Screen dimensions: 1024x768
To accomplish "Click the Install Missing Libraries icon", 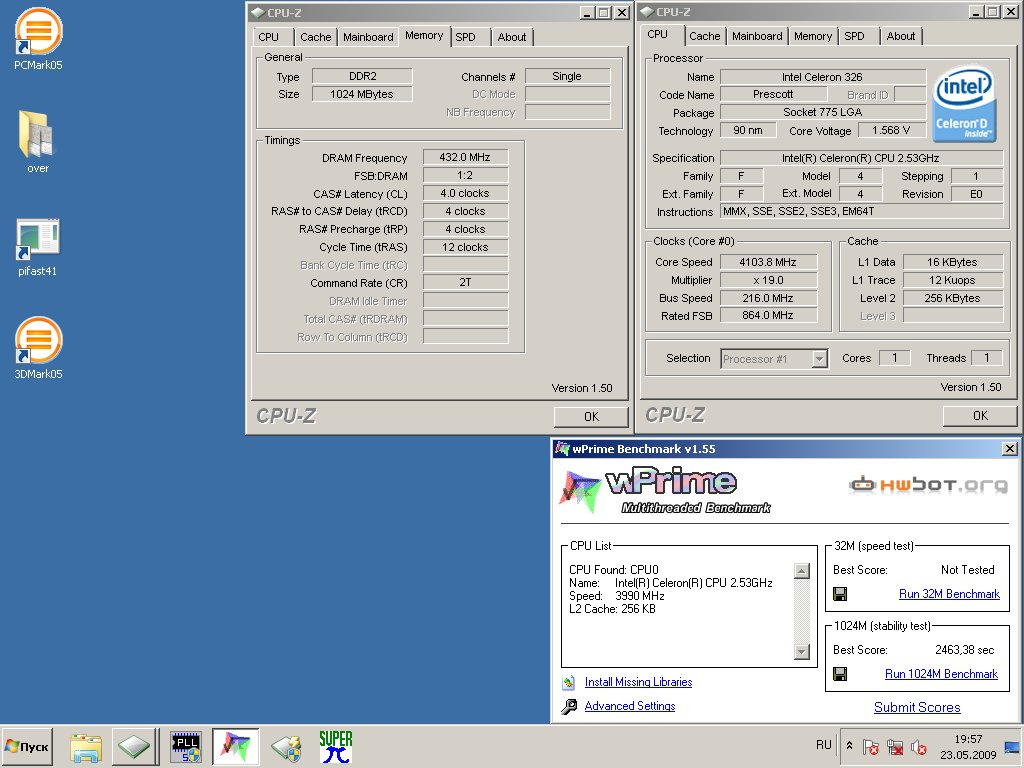I will point(568,682).
